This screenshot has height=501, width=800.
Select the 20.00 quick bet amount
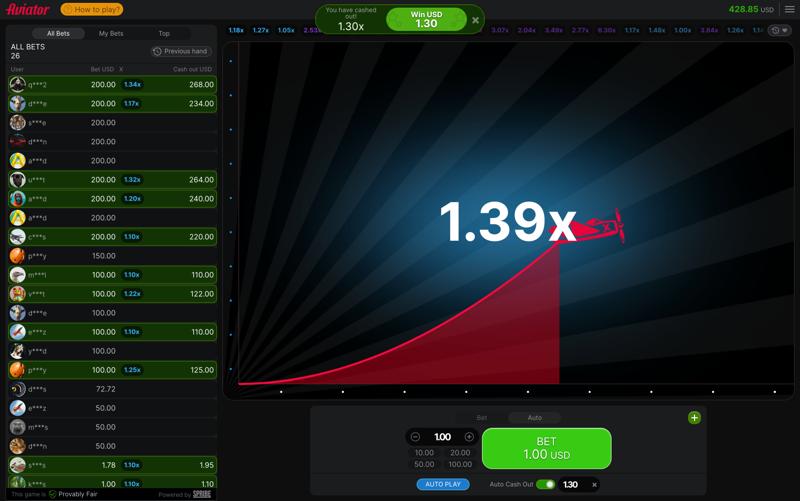pos(460,453)
